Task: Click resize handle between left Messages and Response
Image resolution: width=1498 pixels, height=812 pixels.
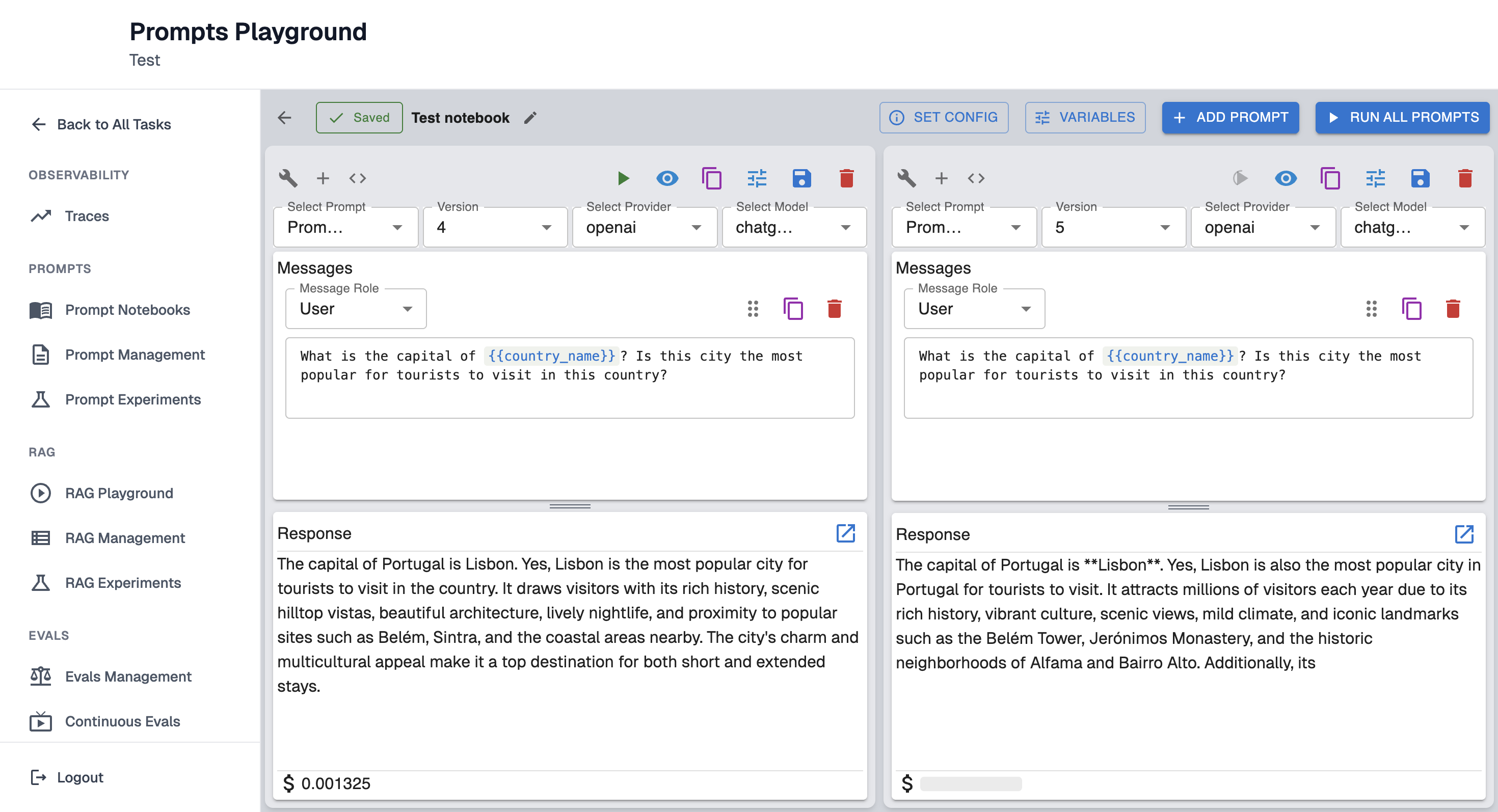Action: 569,506
